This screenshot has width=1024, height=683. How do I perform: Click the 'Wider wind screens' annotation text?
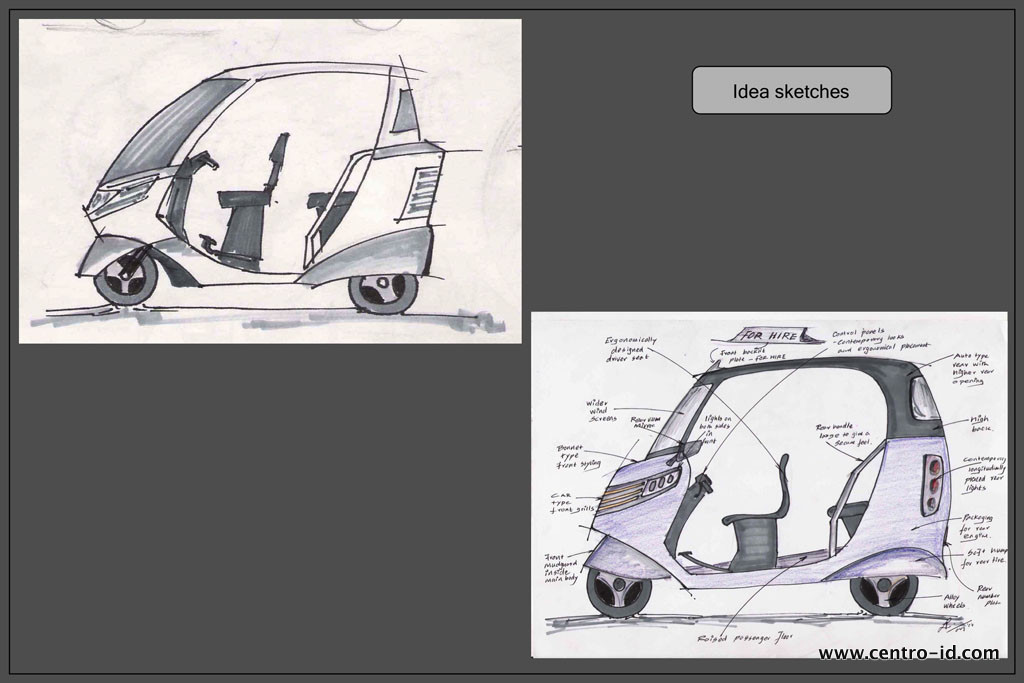click(x=604, y=410)
